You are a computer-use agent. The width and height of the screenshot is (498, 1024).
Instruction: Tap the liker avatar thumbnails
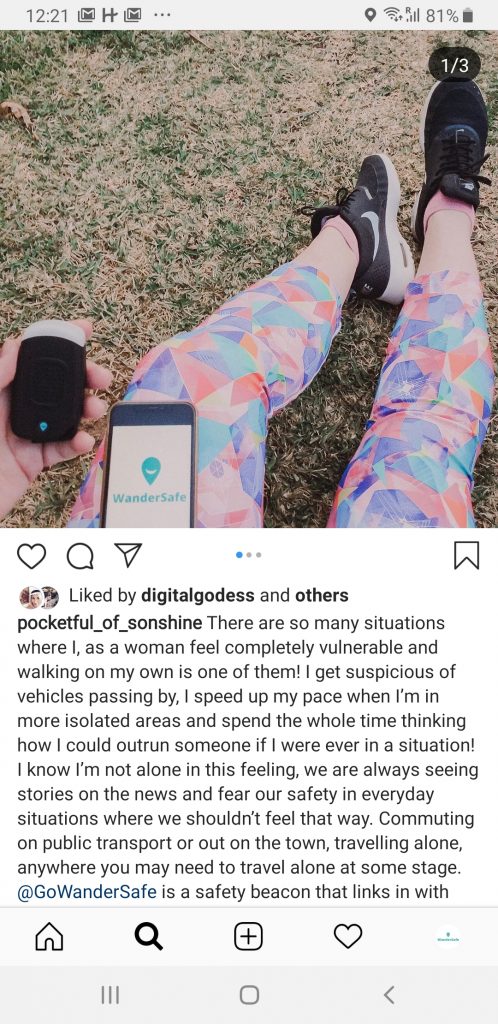coord(39,596)
